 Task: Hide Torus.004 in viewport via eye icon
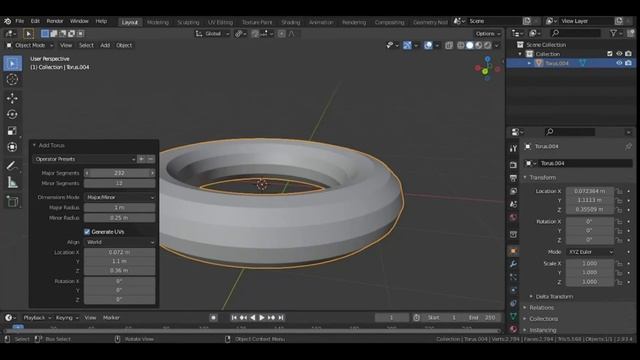click(619, 63)
